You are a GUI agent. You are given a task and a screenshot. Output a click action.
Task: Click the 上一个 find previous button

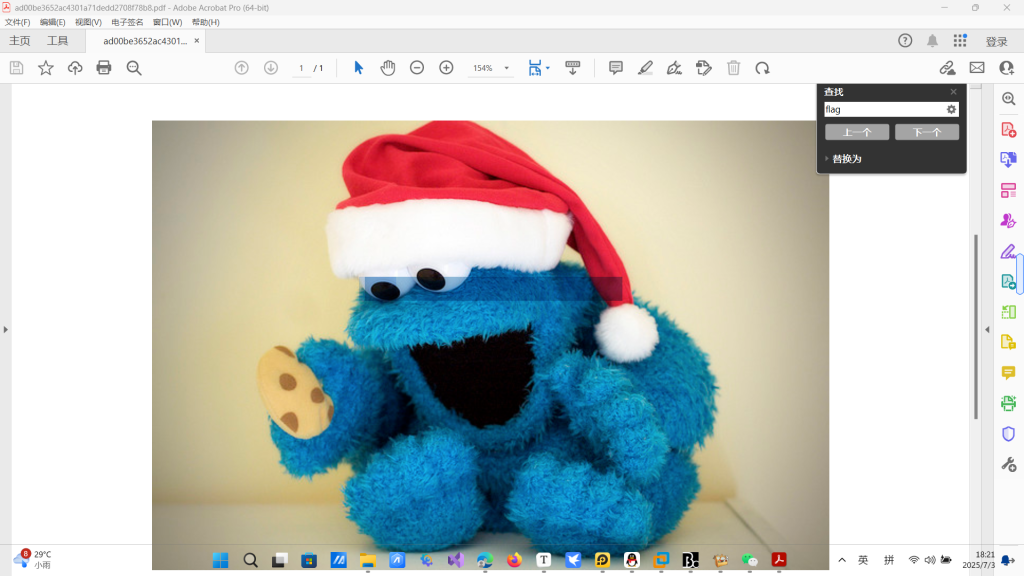[x=857, y=132]
